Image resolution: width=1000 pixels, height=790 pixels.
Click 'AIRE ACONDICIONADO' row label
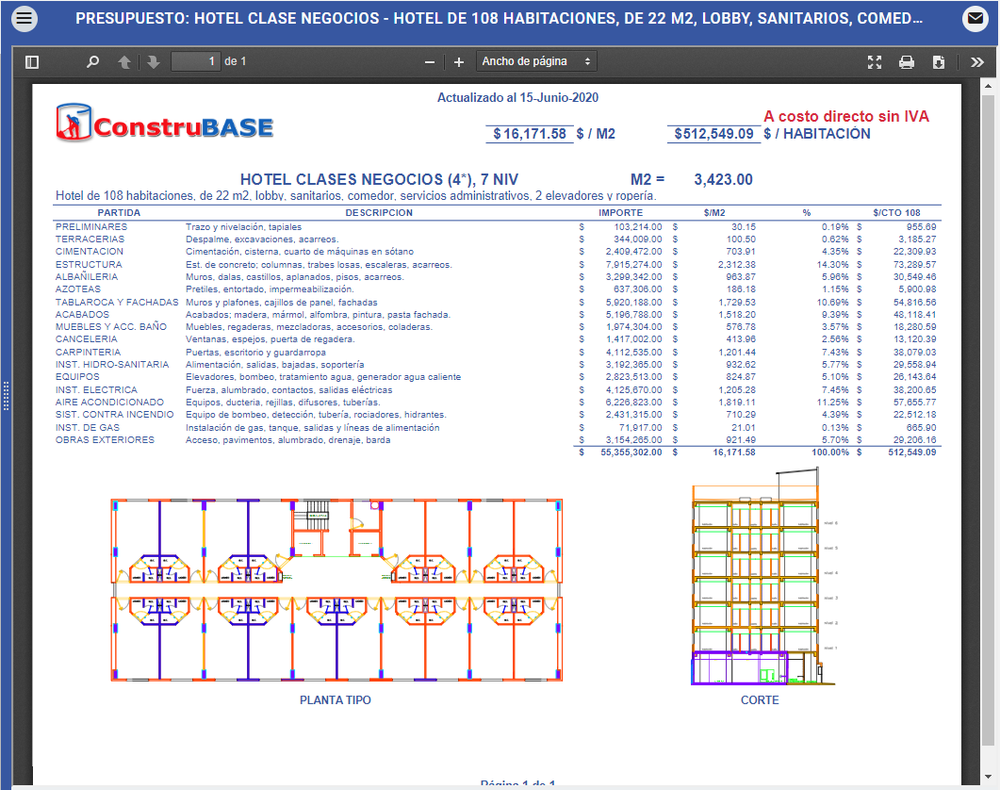tap(110, 402)
